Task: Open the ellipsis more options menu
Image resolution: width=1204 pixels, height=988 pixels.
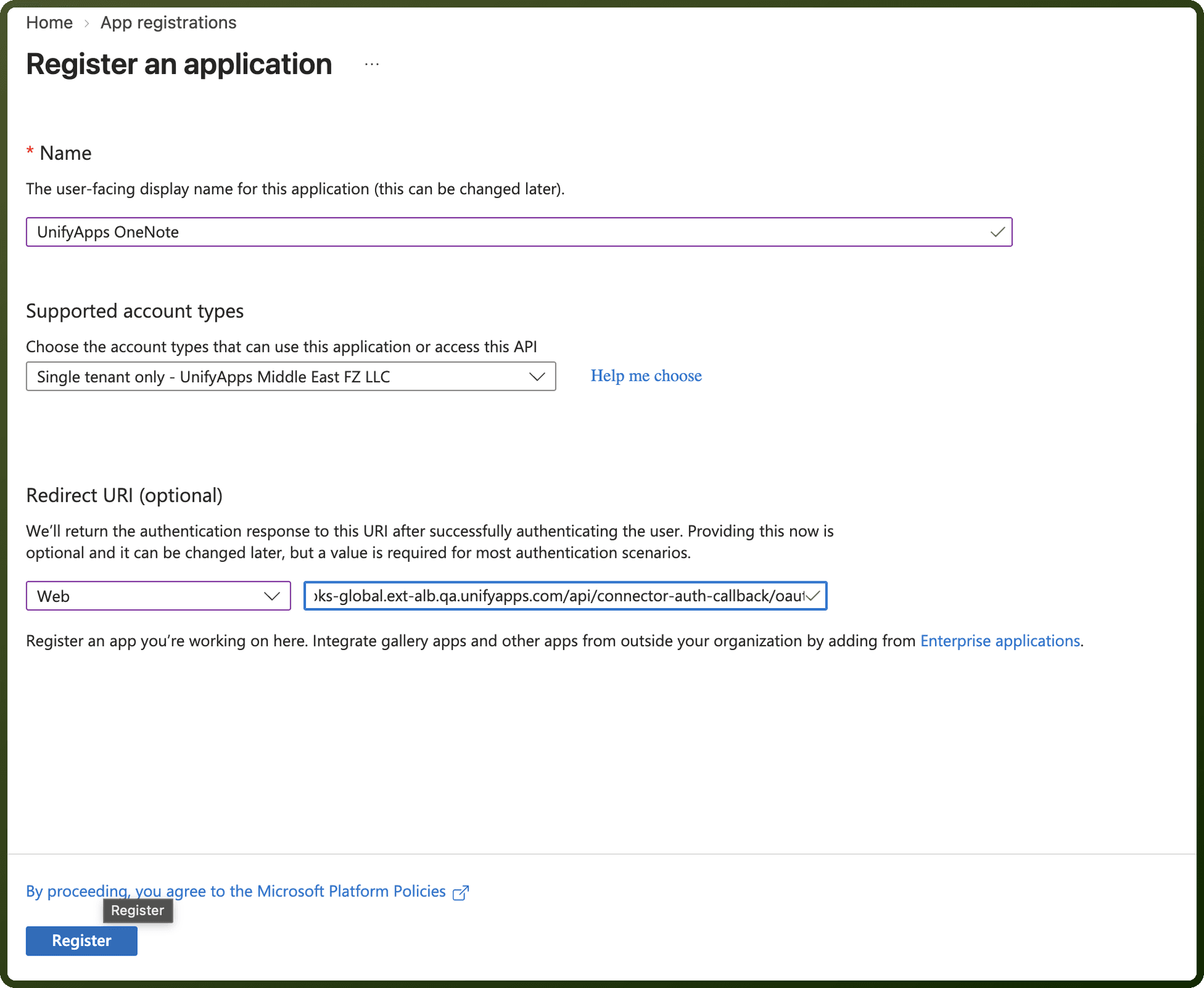Action: tap(372, 65)
